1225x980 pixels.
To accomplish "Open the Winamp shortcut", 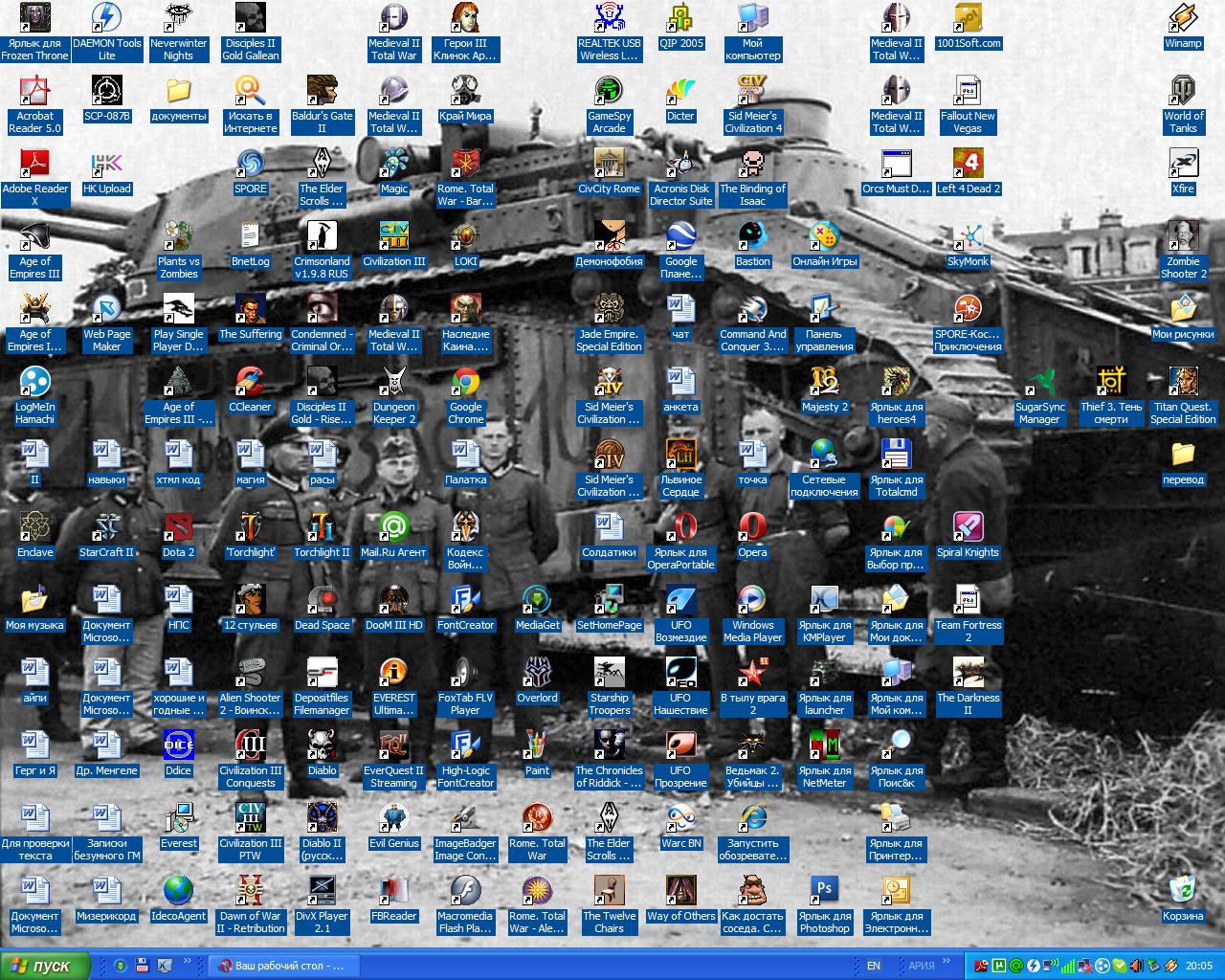I will coord(1183,26).
